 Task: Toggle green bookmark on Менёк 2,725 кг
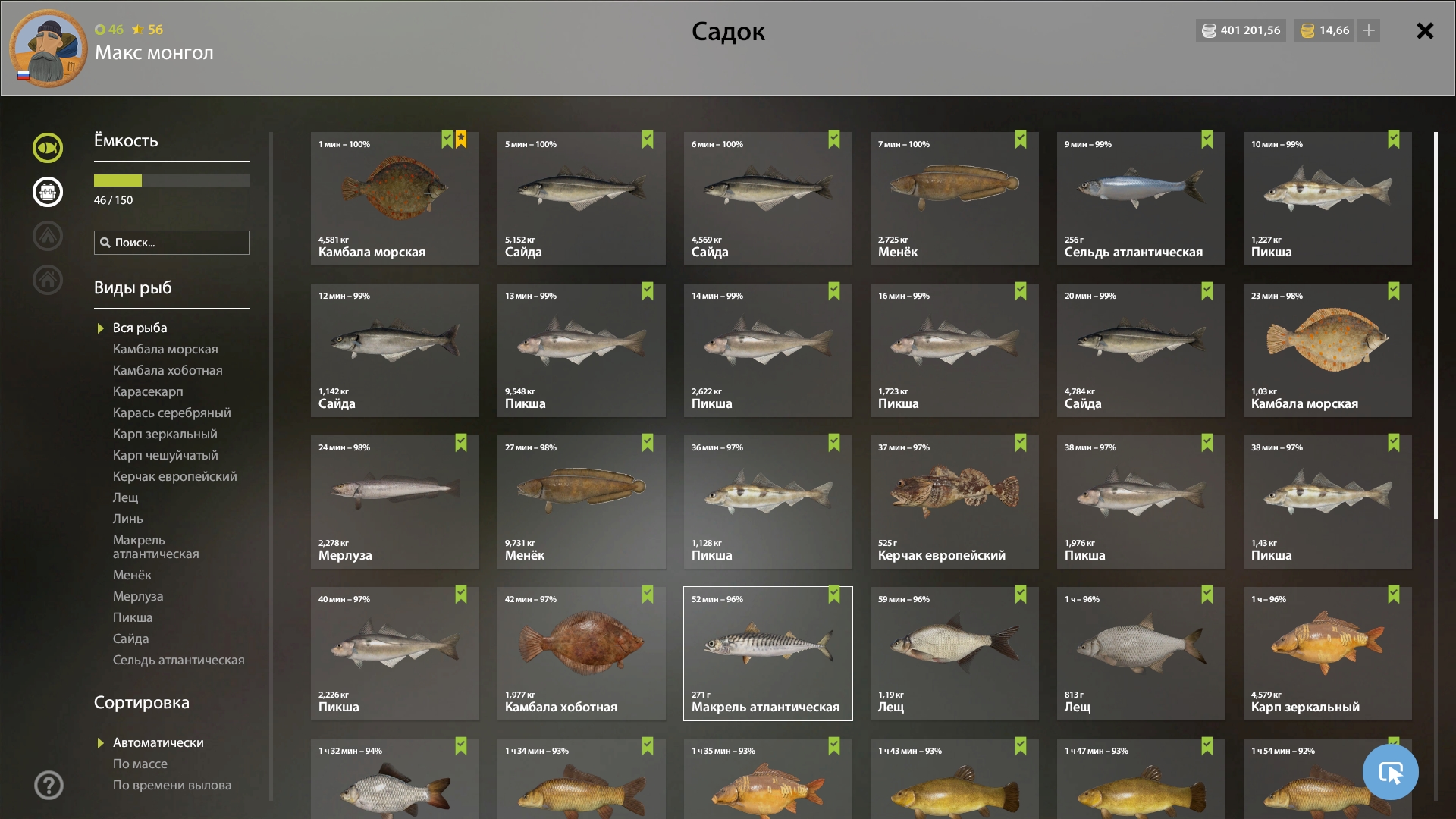1021,140
